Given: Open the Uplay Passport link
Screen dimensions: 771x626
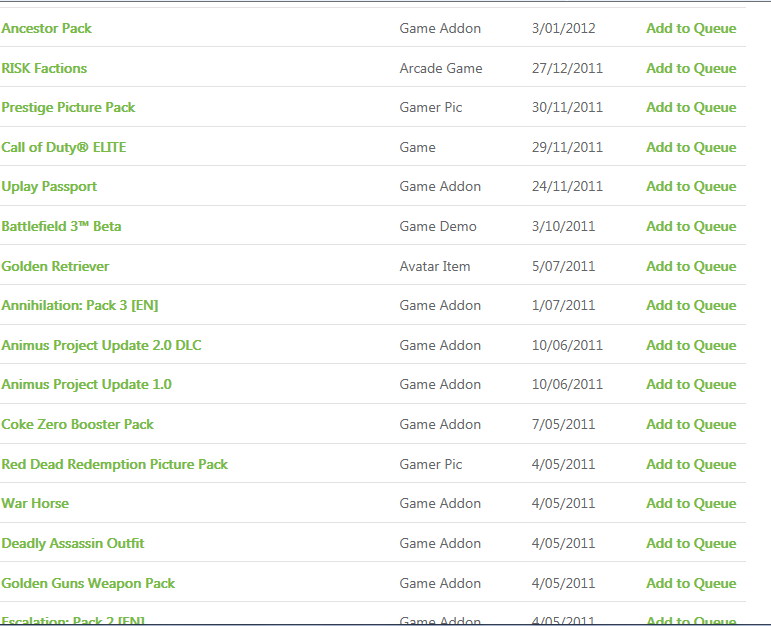Looking at the screenshot, I should tap(49, 187).
